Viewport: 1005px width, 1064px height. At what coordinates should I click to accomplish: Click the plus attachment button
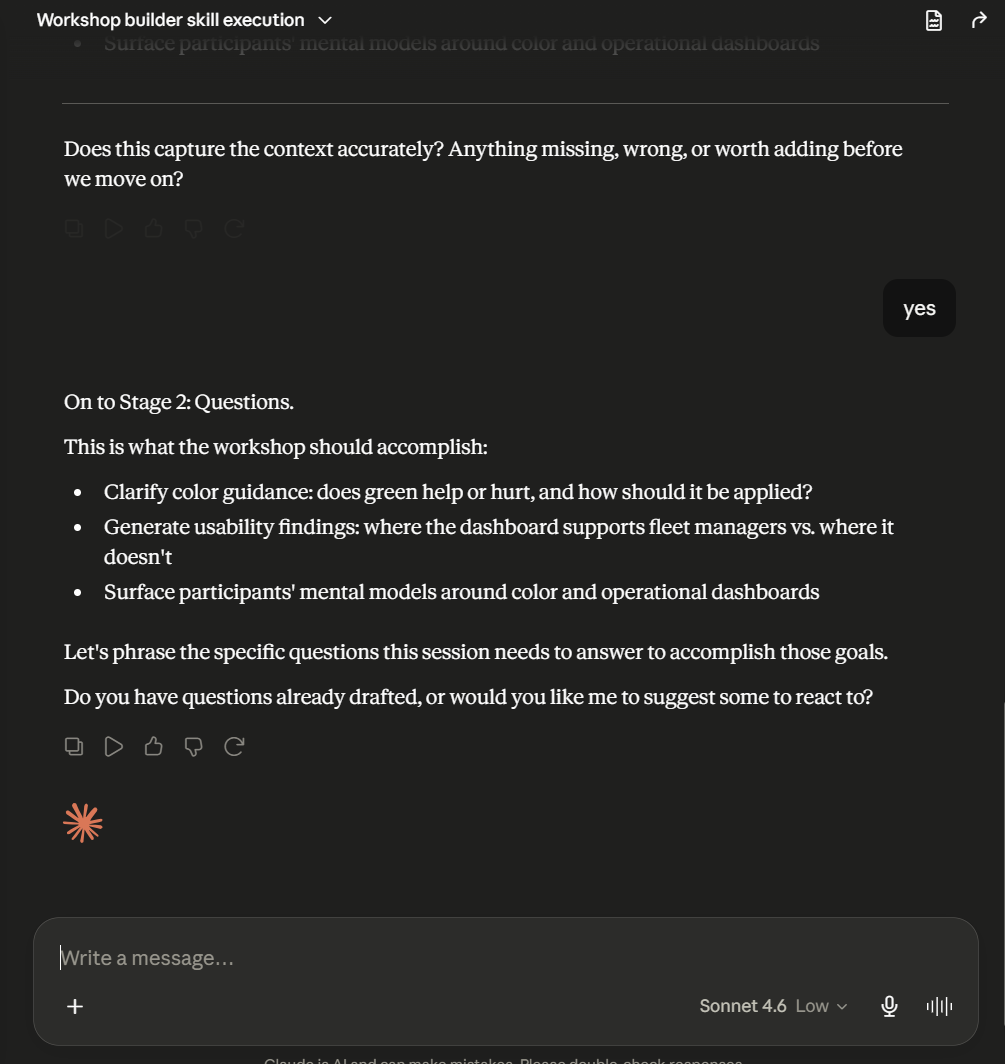75,1006
